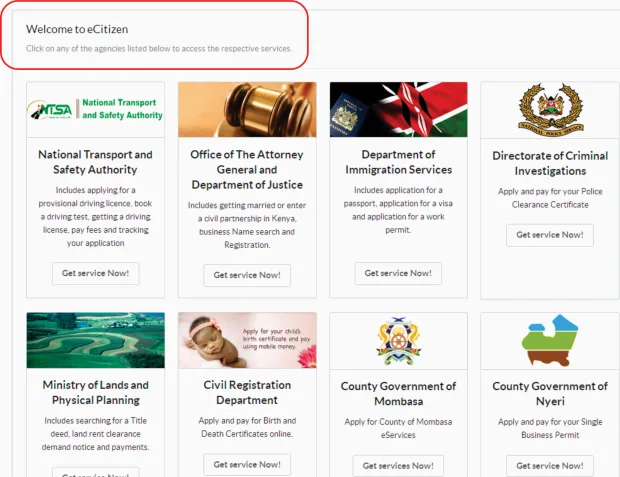
Task: Click the sleeping baby birth certificate banner
Action: (247, 340)
